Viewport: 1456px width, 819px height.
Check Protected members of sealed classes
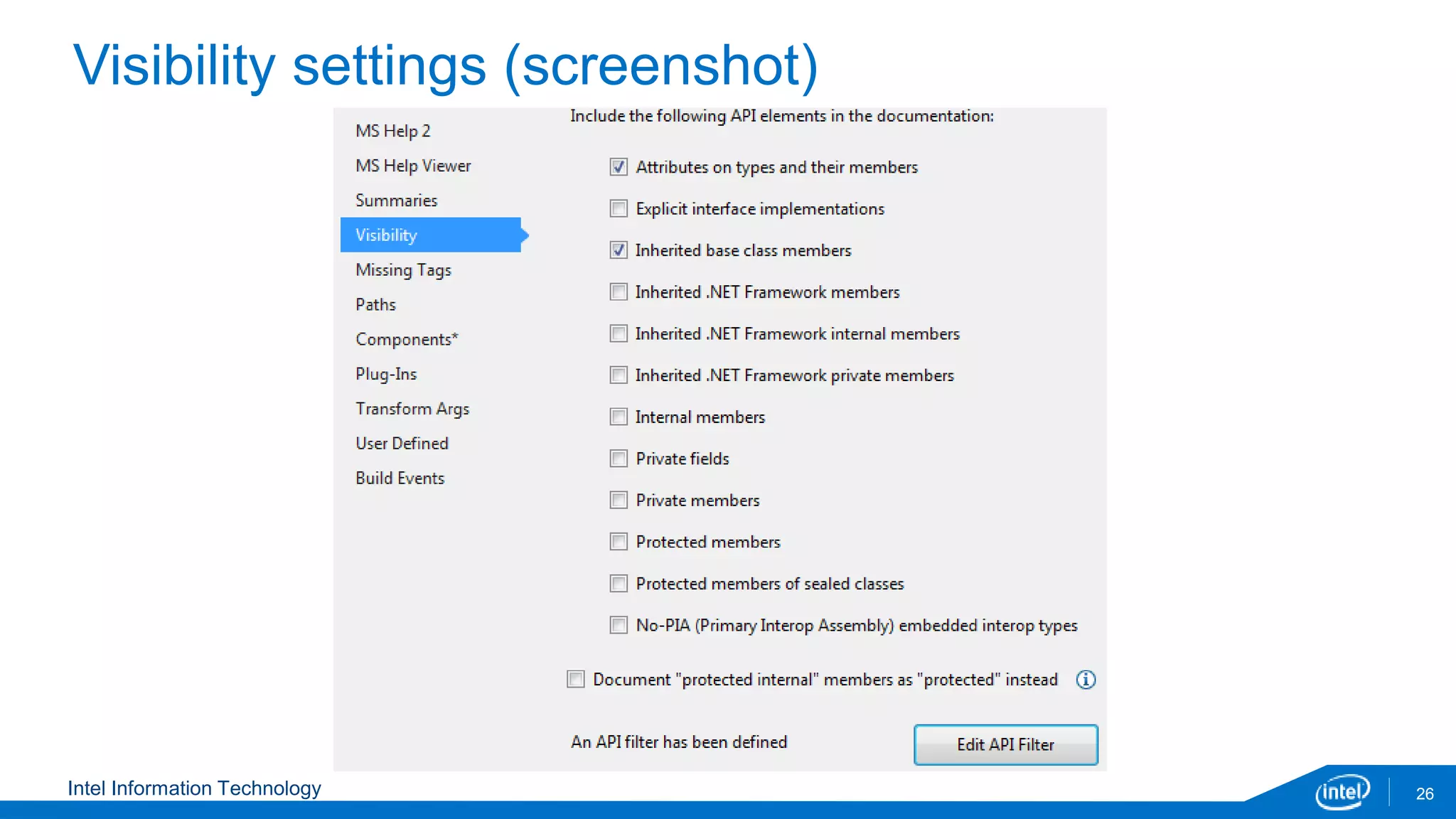click(619, 584)
